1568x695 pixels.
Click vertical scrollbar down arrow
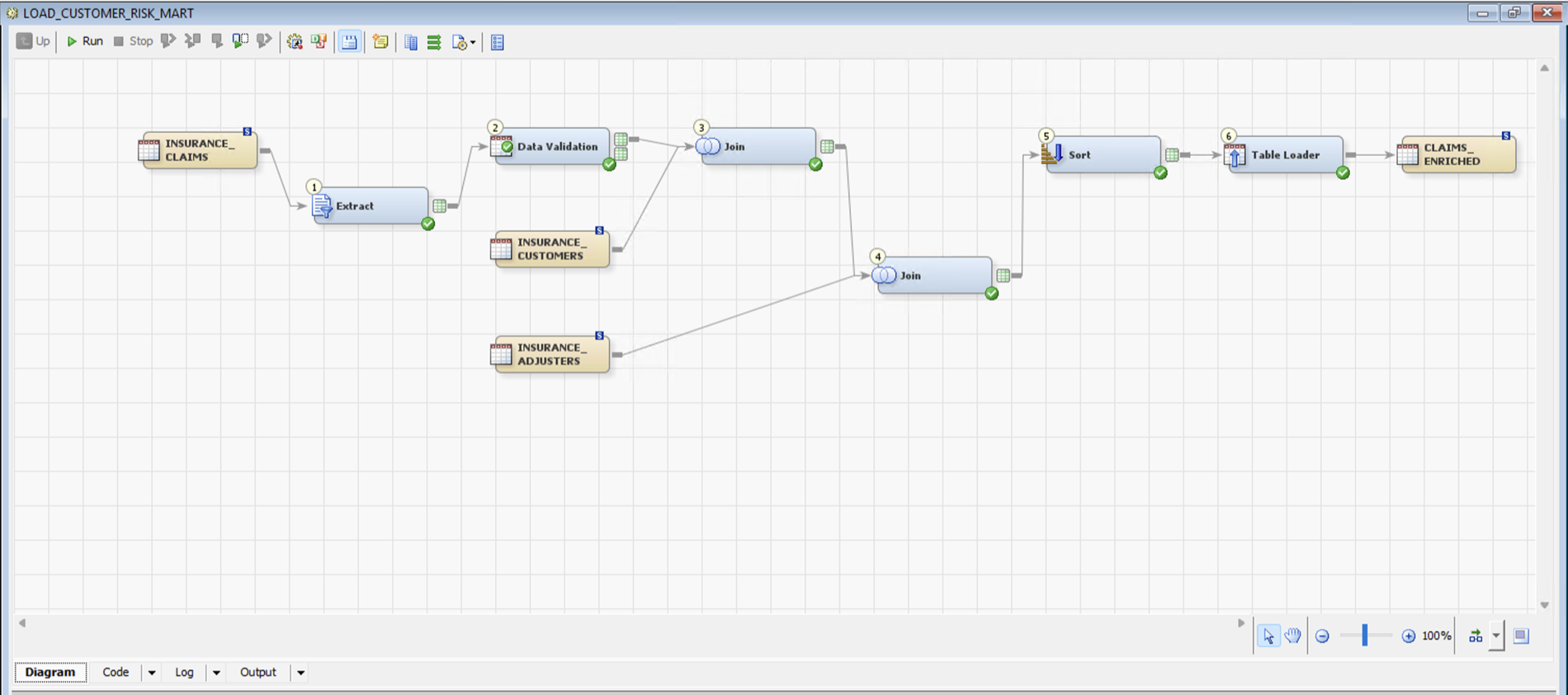(x=1544, y=605)
